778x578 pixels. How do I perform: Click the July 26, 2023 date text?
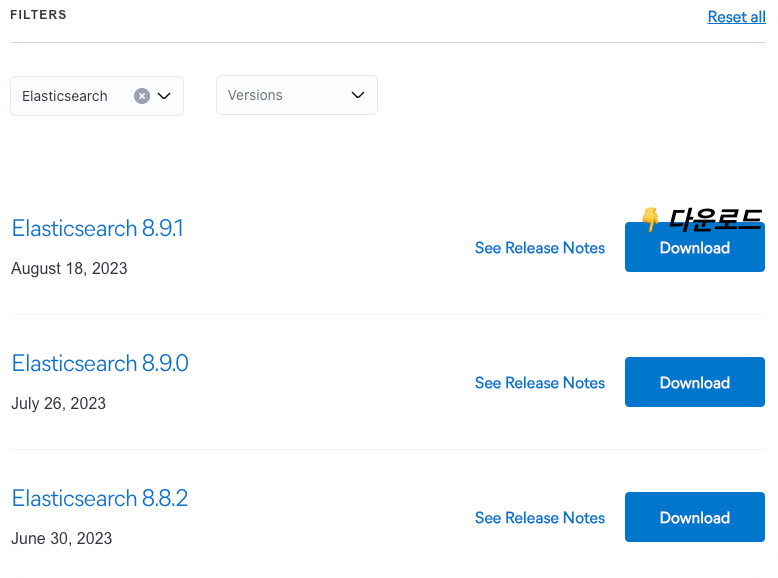click(x=59, y=403)
